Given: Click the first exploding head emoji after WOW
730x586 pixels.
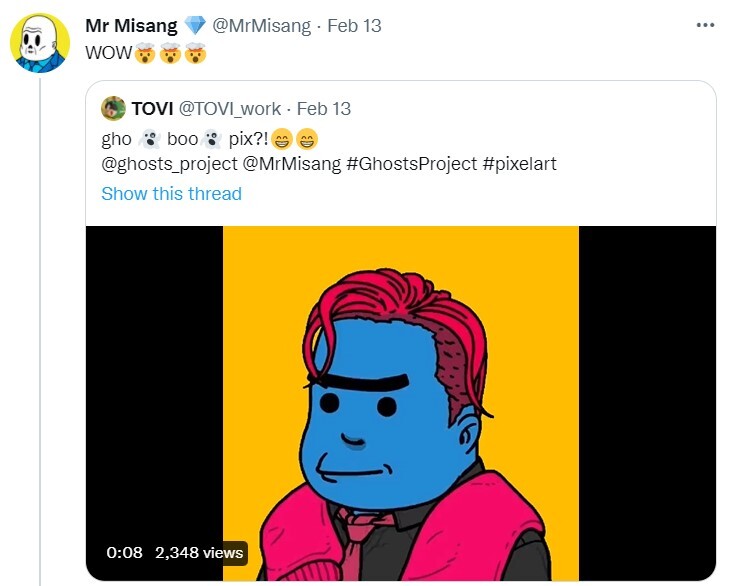Looking at the screenshot, I should click(x=147, y=52).
